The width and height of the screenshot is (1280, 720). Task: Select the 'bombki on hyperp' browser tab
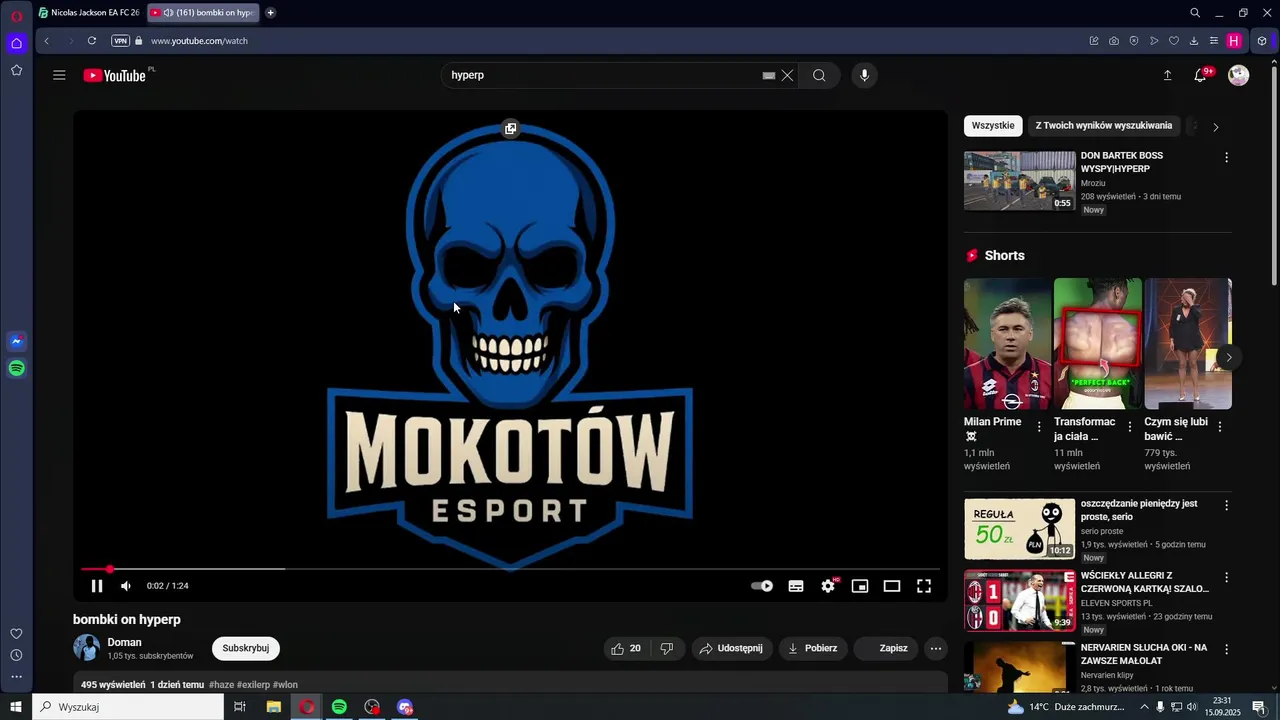203,13
